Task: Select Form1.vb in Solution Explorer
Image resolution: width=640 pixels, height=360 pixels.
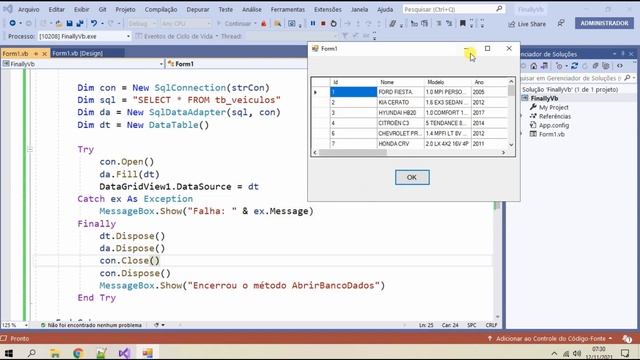Action: (552, 134)
